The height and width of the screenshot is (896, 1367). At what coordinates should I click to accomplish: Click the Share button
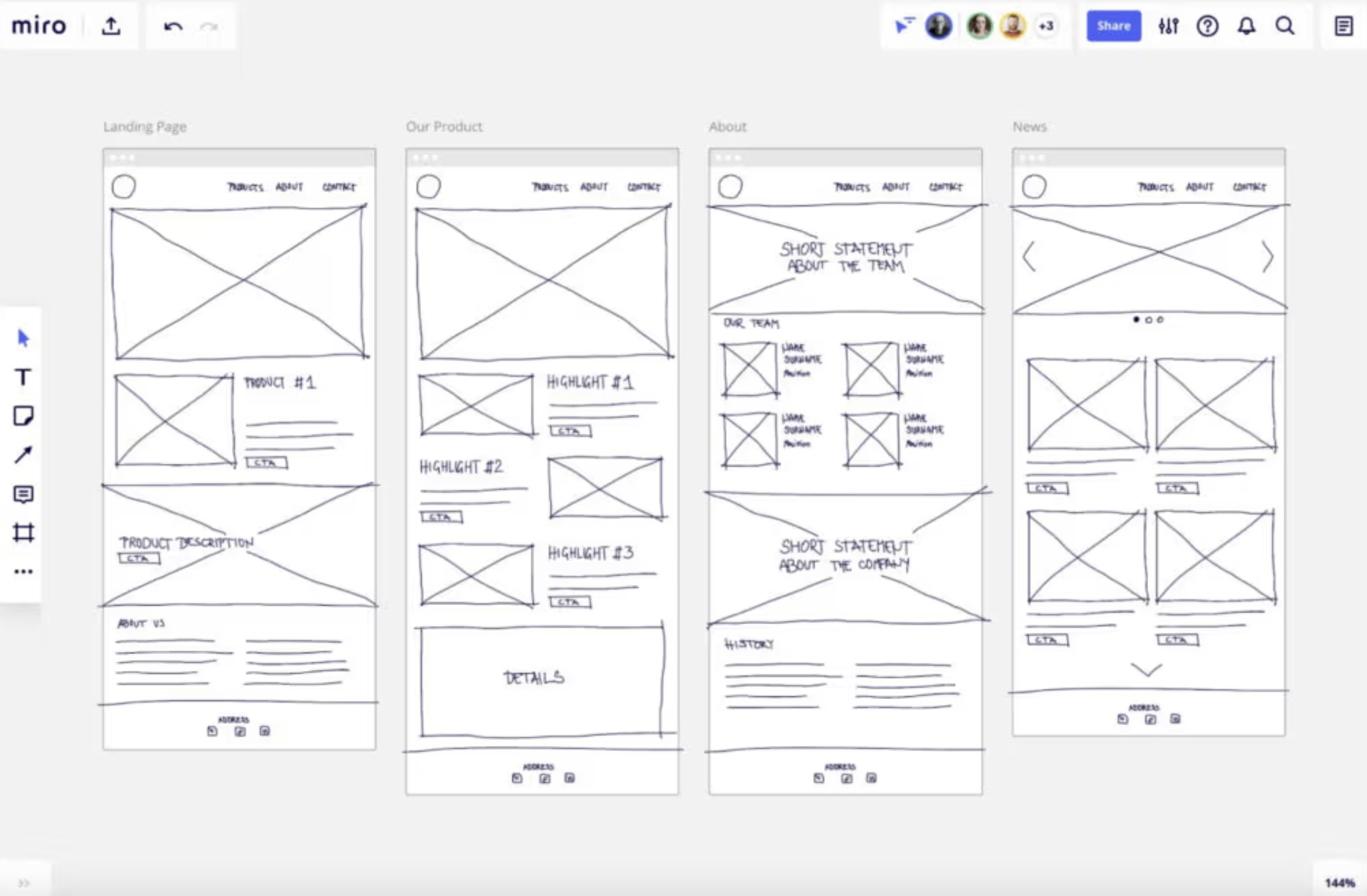[x=1113, y=26]
